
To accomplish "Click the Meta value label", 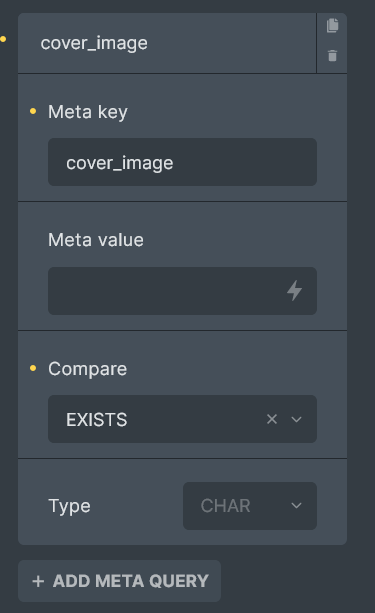I will (96, 240).
